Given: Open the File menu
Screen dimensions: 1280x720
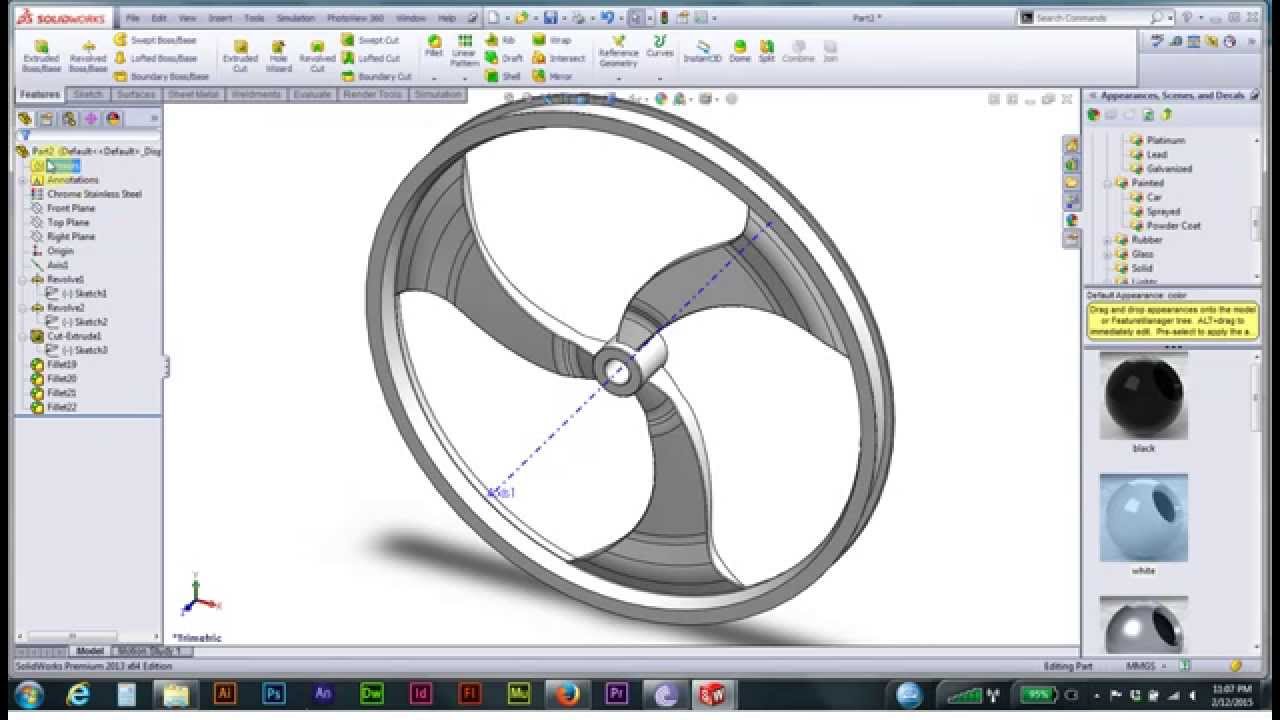Looking at the screenshot, I should pos(132,18).
